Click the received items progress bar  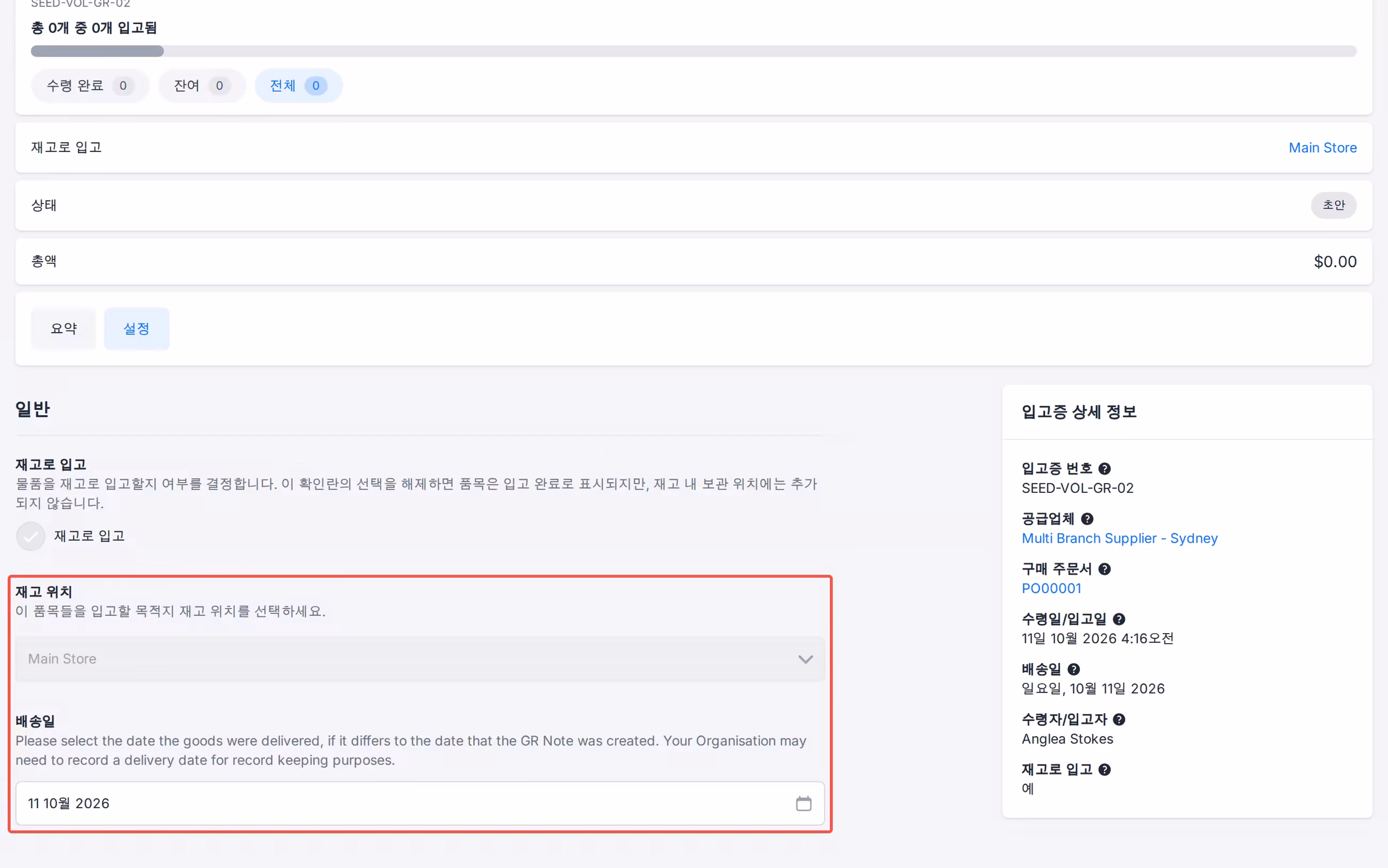click(693, 51)
